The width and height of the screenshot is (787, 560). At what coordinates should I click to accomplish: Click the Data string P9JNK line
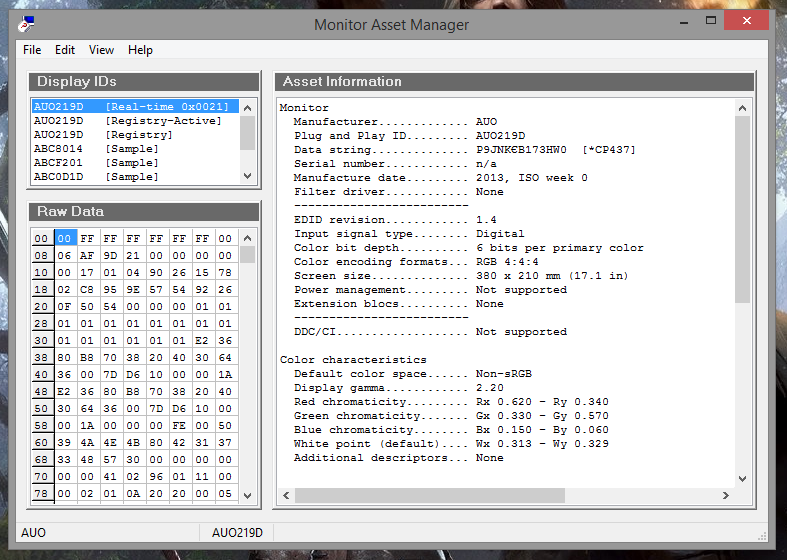pyautogui.click(x=465, y=150)
